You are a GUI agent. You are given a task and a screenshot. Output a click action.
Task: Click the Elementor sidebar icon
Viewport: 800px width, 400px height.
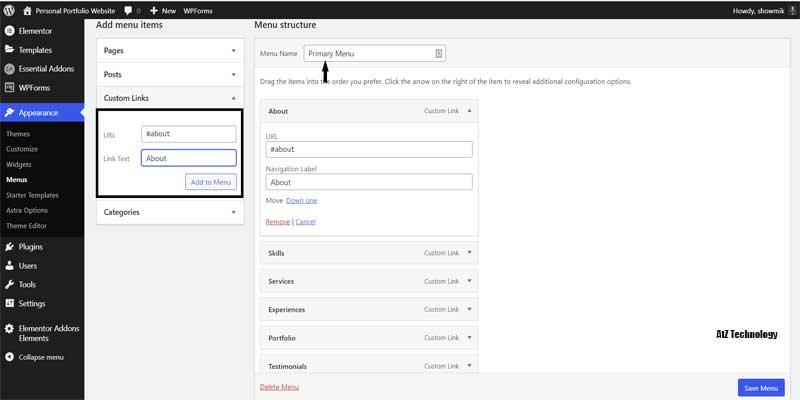9,31
